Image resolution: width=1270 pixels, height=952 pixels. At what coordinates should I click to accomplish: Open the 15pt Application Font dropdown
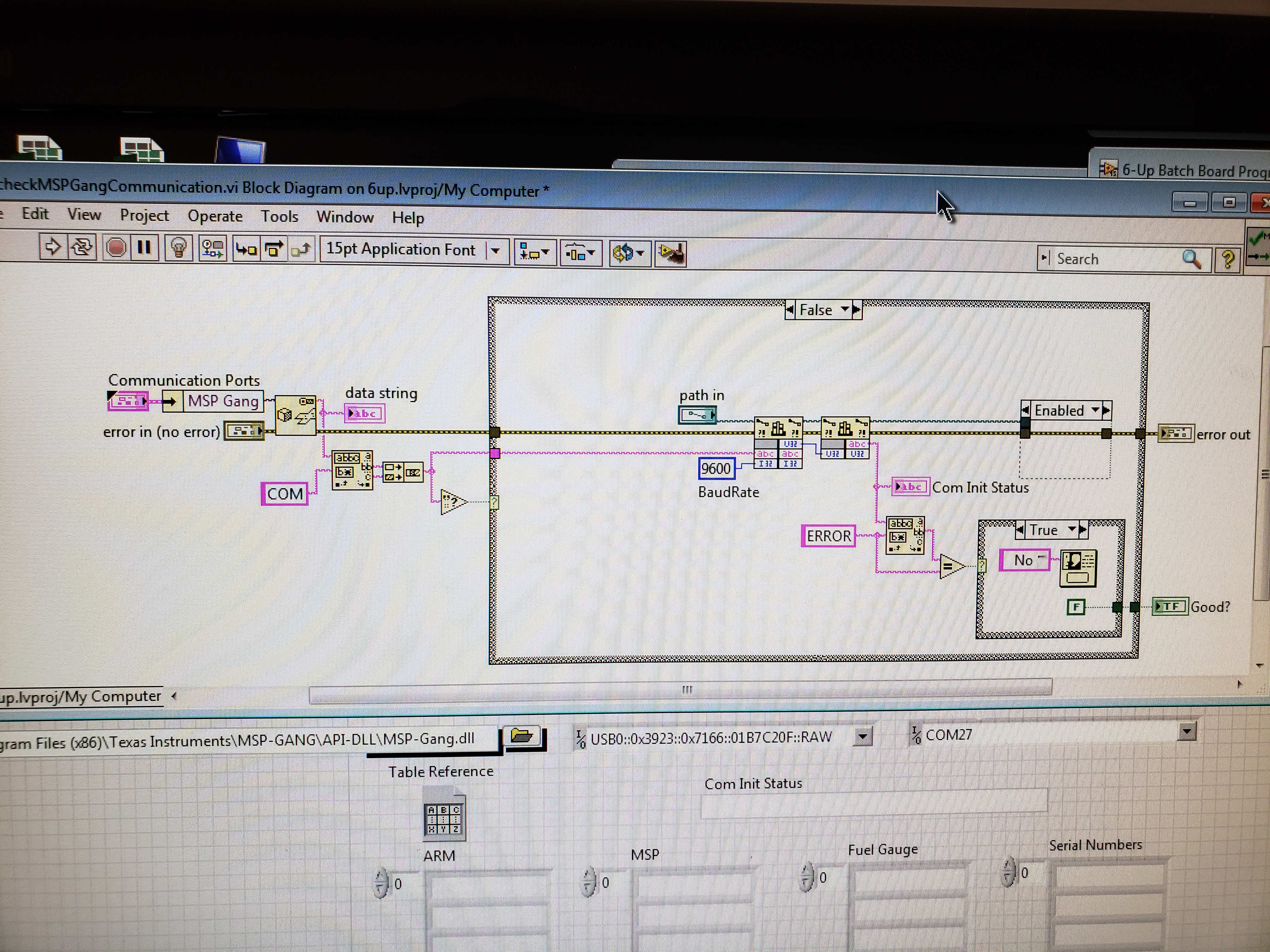[x=413, y=250]
